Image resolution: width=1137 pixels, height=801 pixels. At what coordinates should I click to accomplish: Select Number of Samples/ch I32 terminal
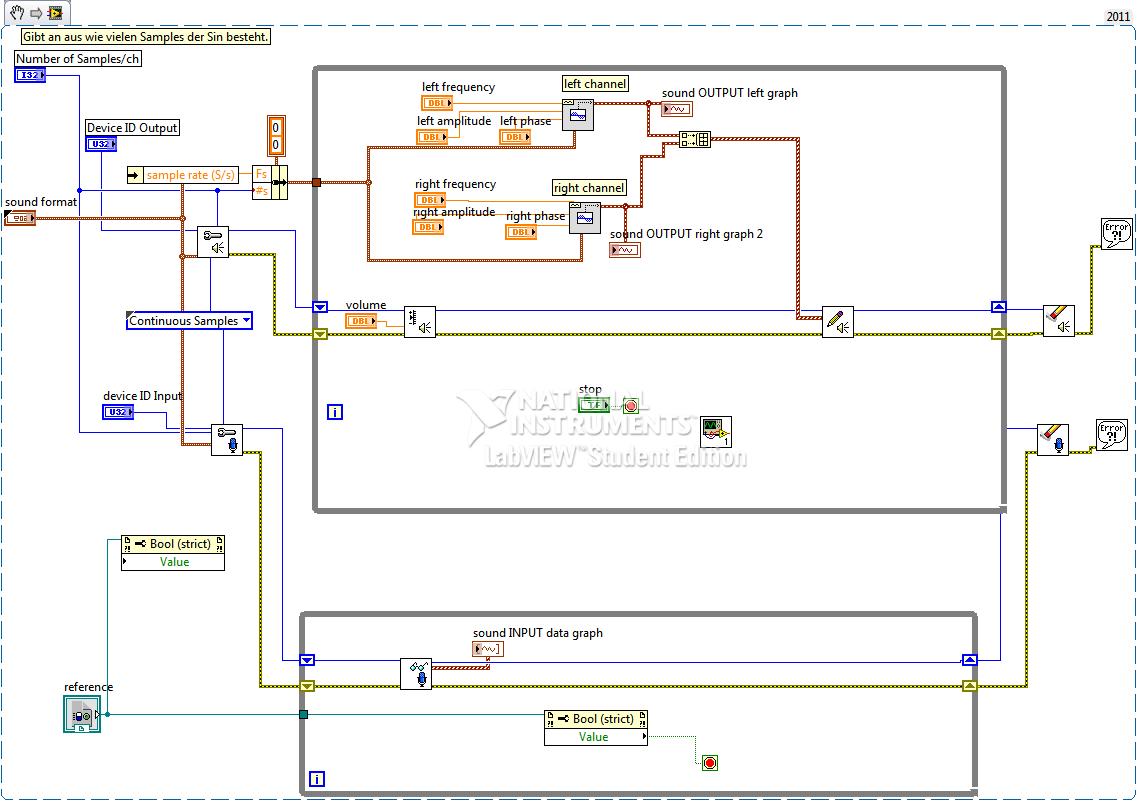[30, 75]
